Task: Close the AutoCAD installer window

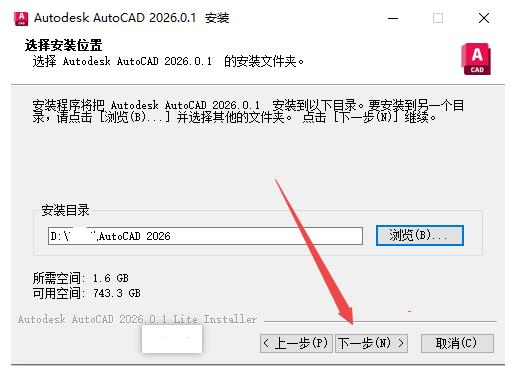Action: click(484, 18)
